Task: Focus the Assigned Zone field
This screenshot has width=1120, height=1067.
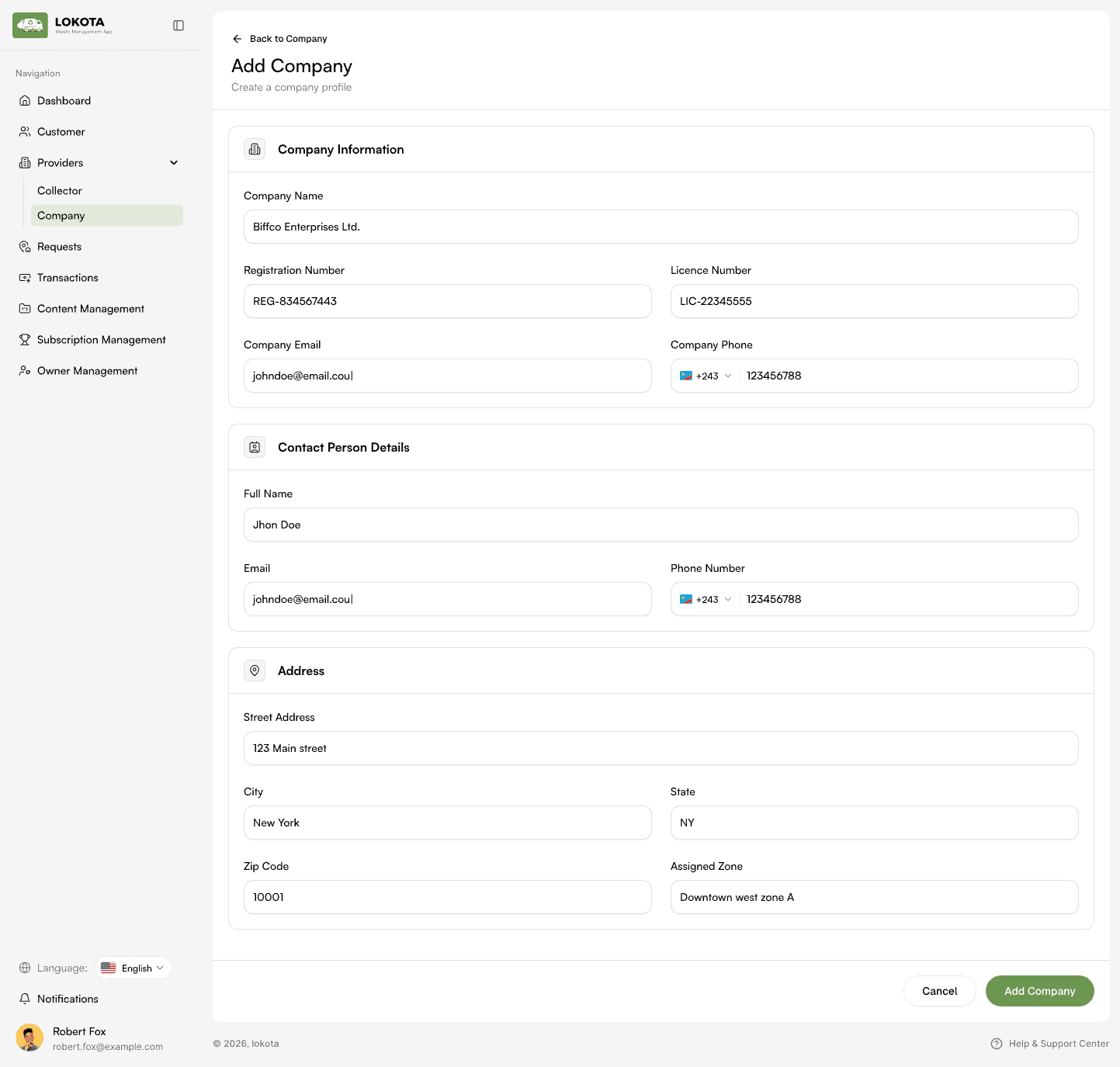Action: [875, 897]
